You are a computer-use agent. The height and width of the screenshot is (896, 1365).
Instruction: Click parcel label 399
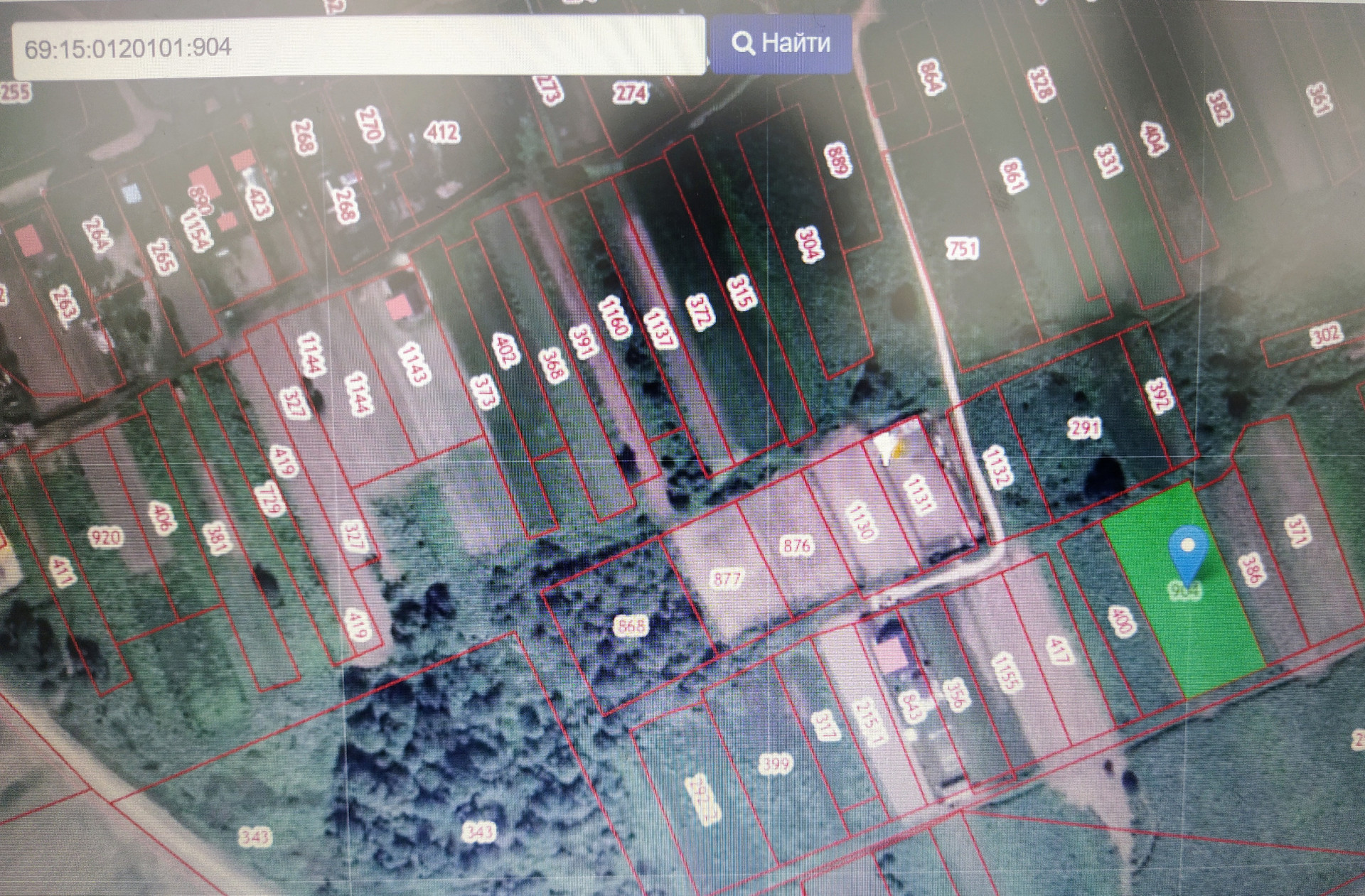[776, 765]
